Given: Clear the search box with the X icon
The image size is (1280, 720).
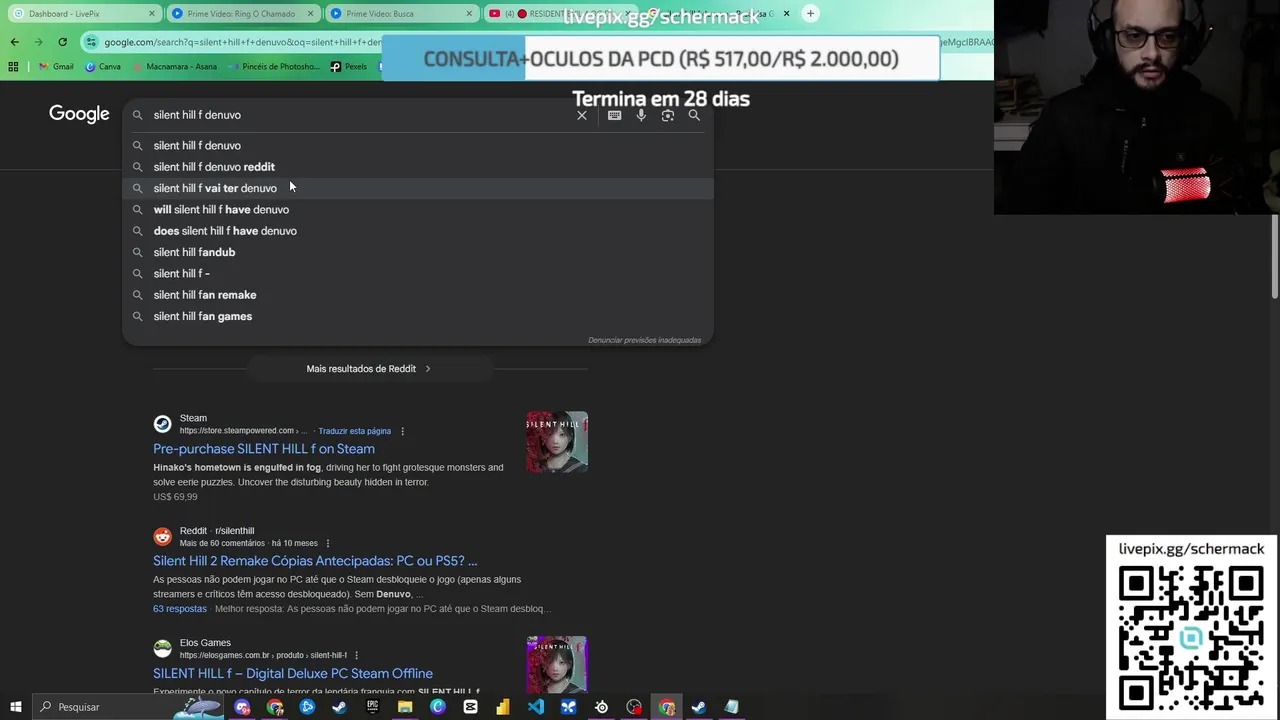Looking at the screenshot, I should 582,115.
